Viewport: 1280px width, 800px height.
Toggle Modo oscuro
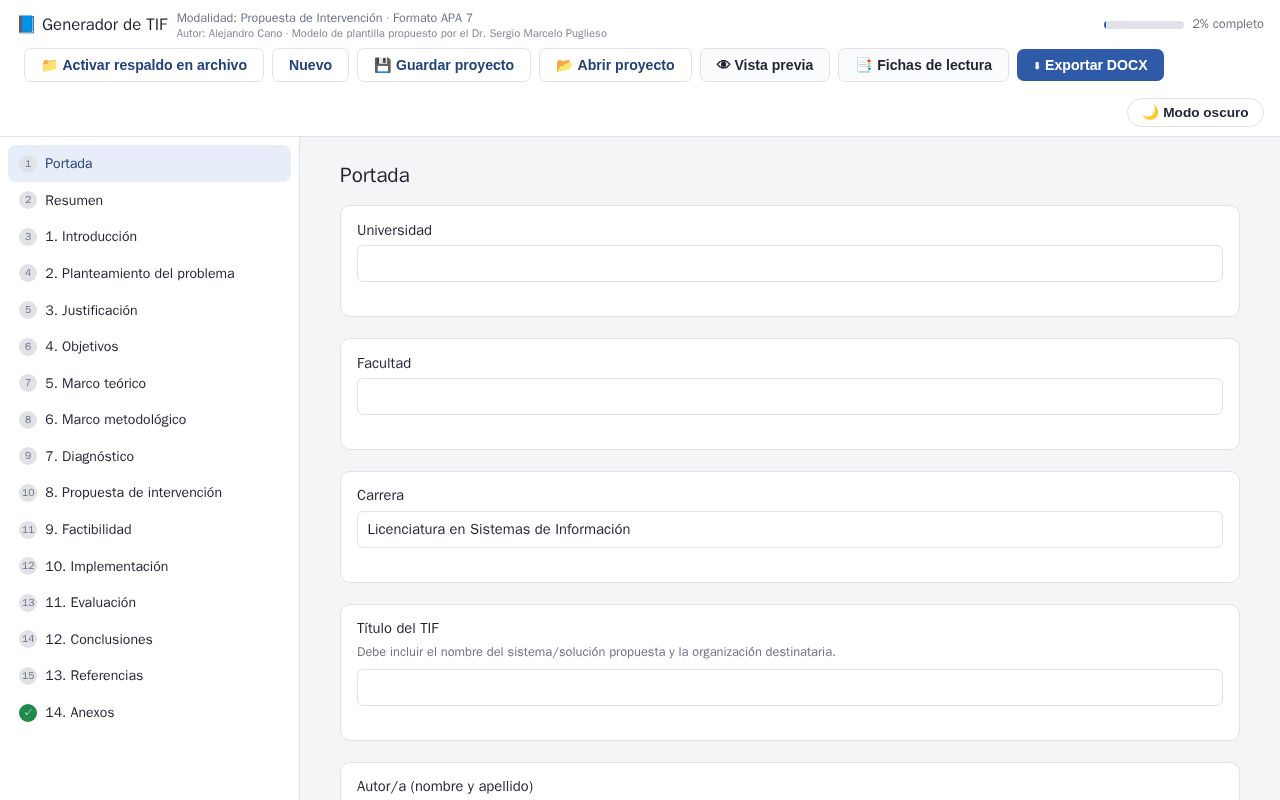1195,112
